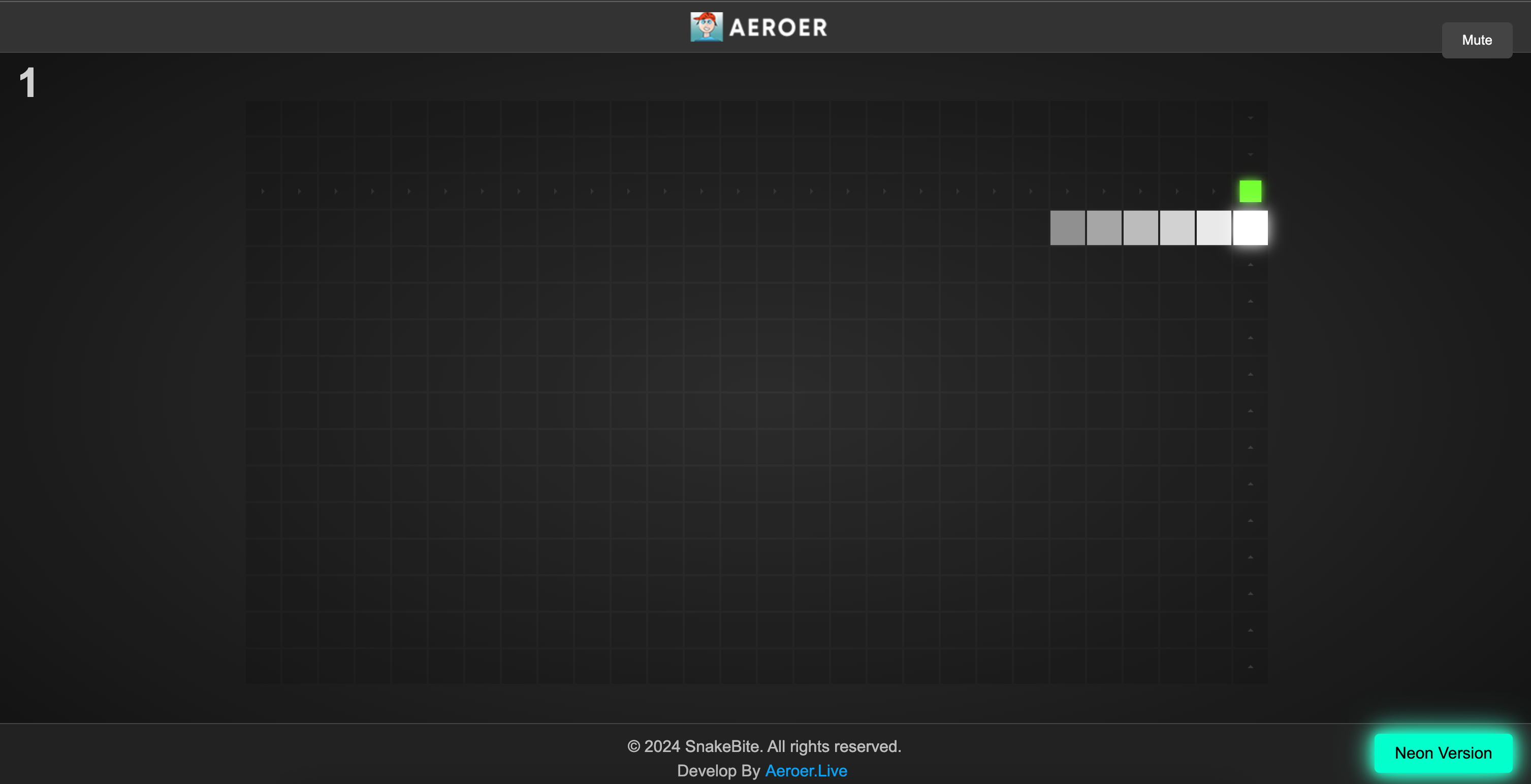Click the up arrow in bottom-right grid cell
The height and width of the screenshot is (784, 1531).
(1250, 666)
